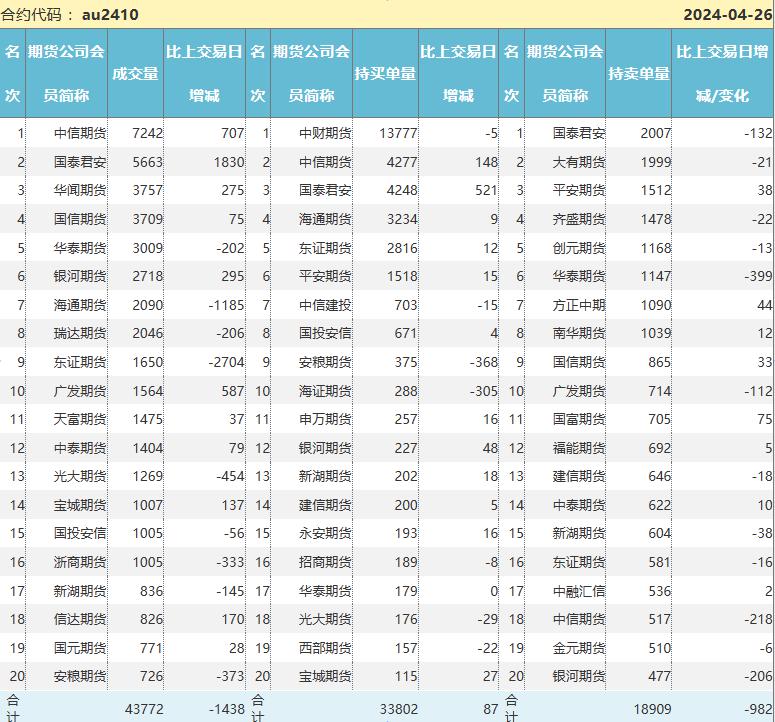Select volume value 7242
Viewport: 775px width, 722px height.
tap(147, 133)
